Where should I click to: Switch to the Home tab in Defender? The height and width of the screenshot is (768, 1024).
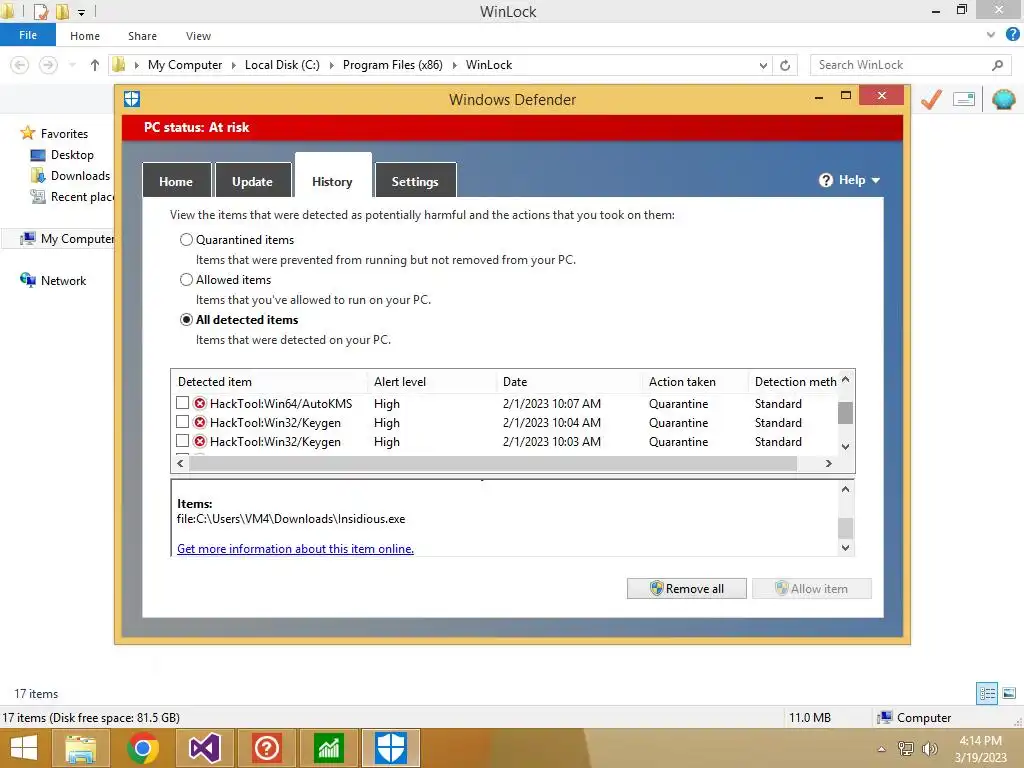coord(176,181)
